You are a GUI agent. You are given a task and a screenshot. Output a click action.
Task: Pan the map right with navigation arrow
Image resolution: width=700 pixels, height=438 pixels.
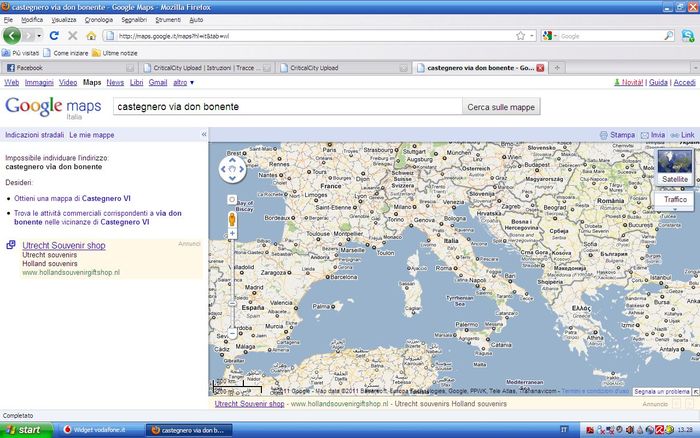pyautogui.click(x=242, y=169)
